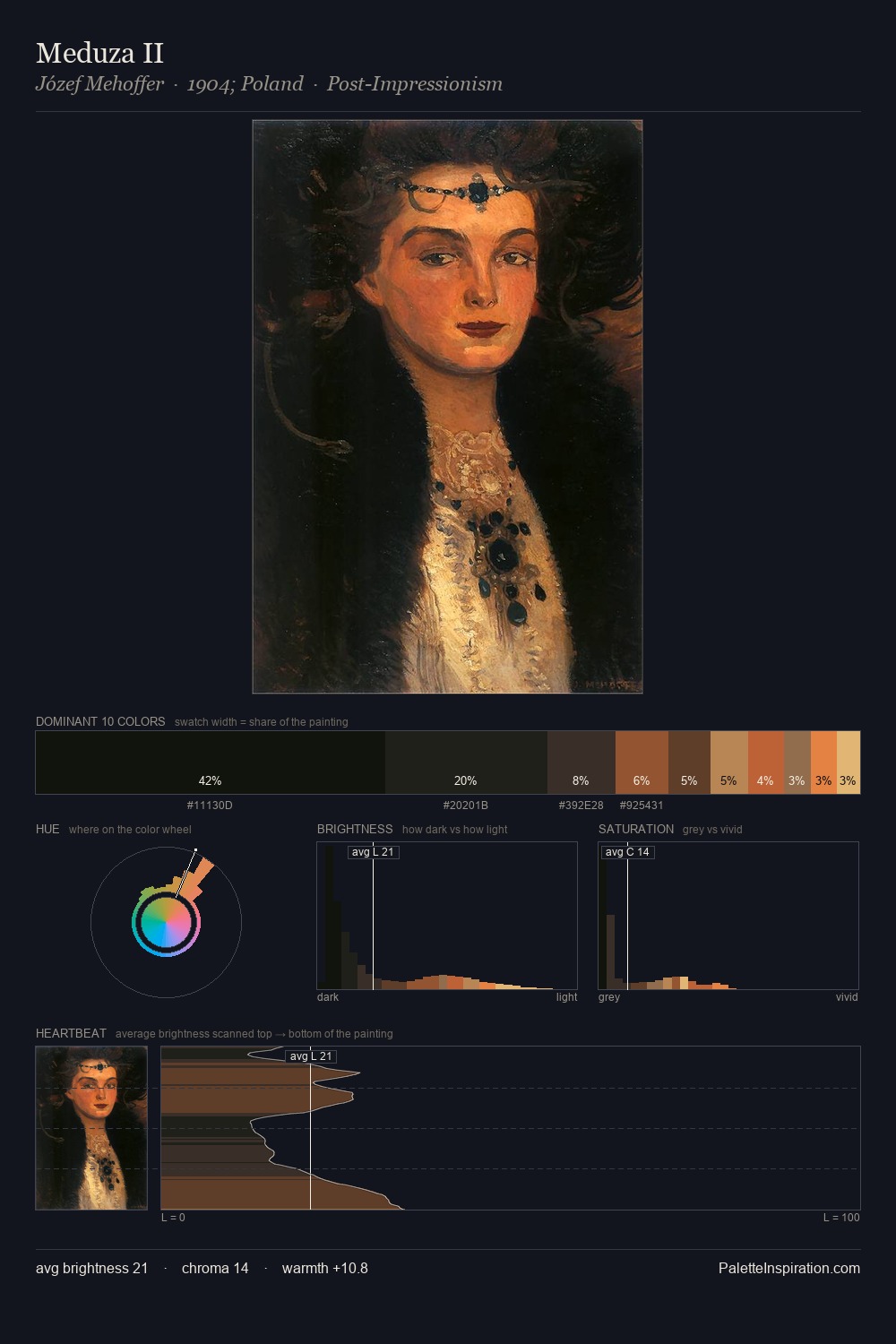Open PaletteInspiration.com link
896x1344 pixels.
(x=789, y=1268)
